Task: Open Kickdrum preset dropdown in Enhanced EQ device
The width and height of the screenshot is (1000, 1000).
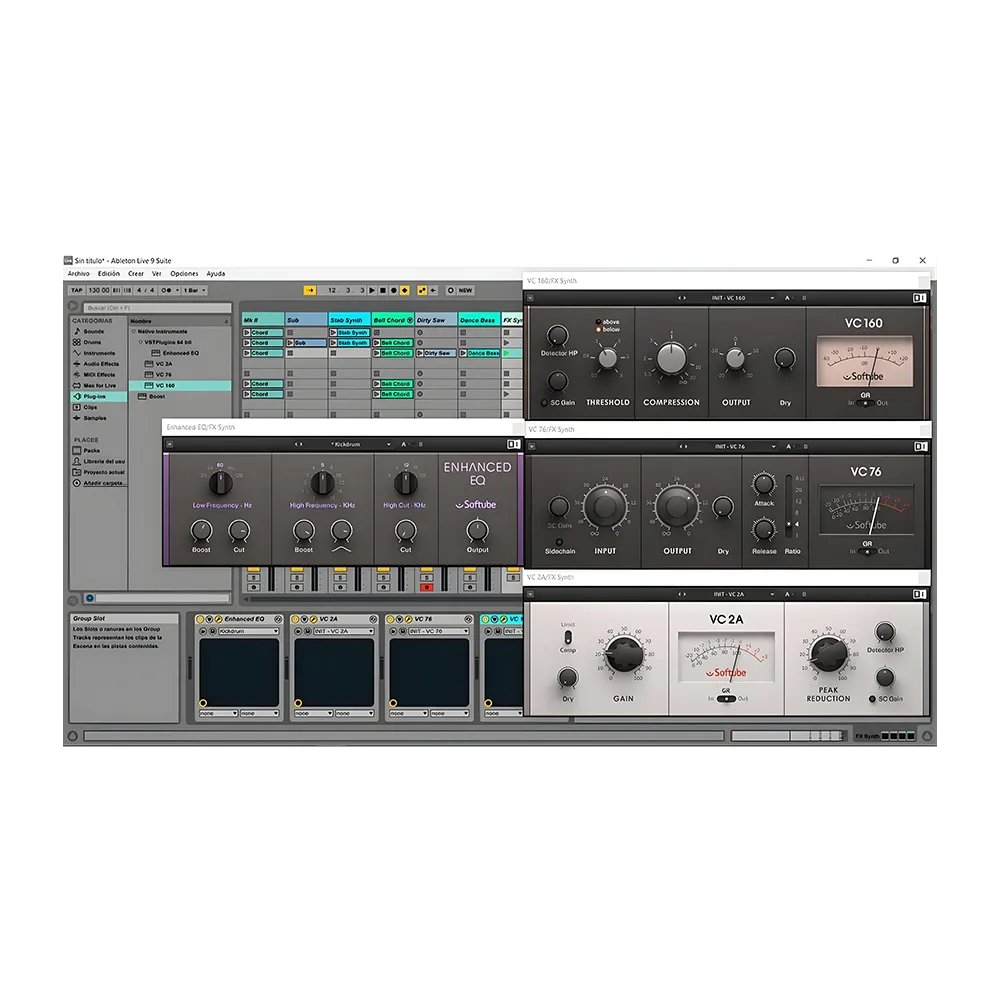Action: pos(249,631)
